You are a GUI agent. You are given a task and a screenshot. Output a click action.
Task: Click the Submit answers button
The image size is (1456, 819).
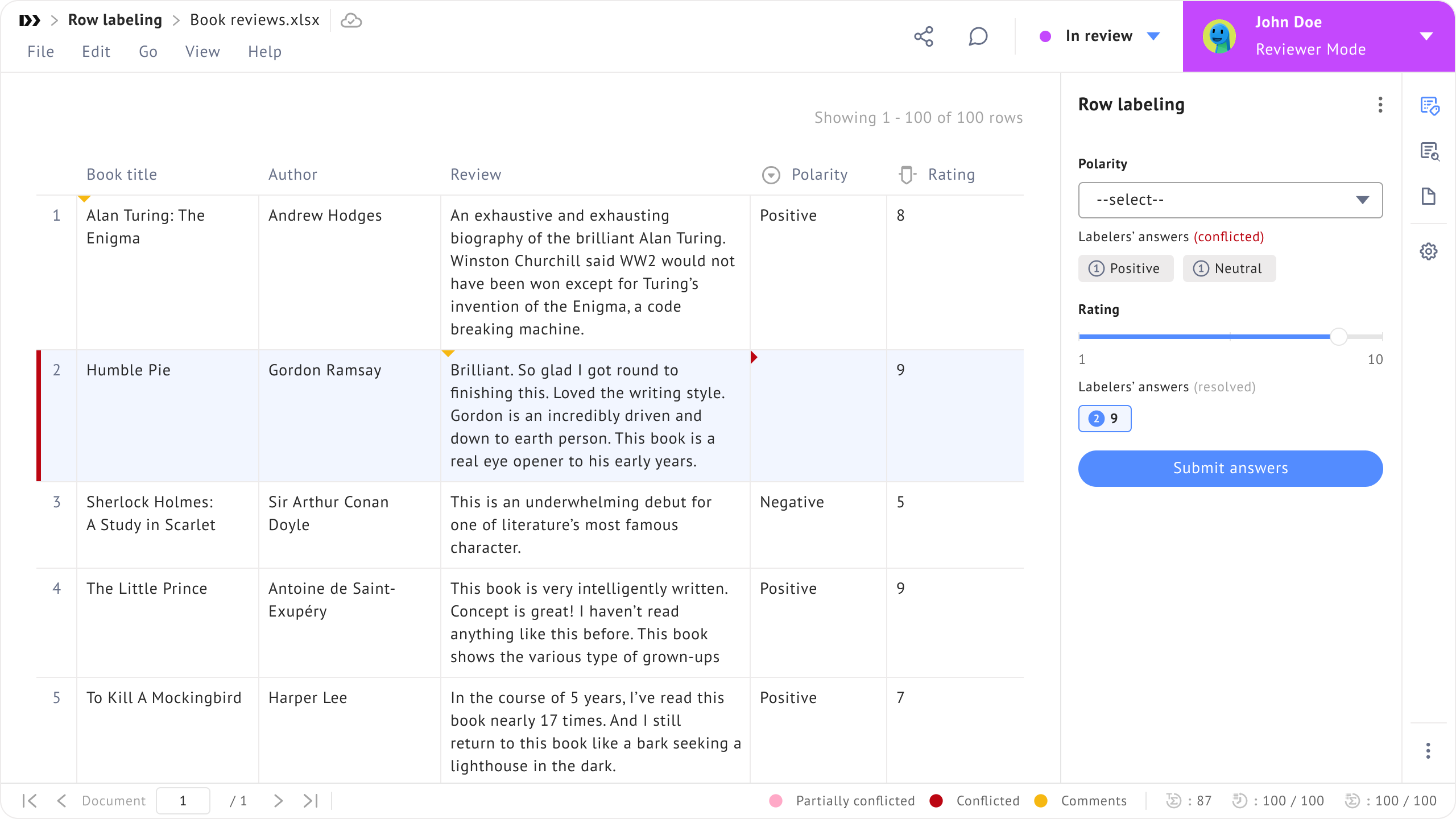click(1230, 469)
